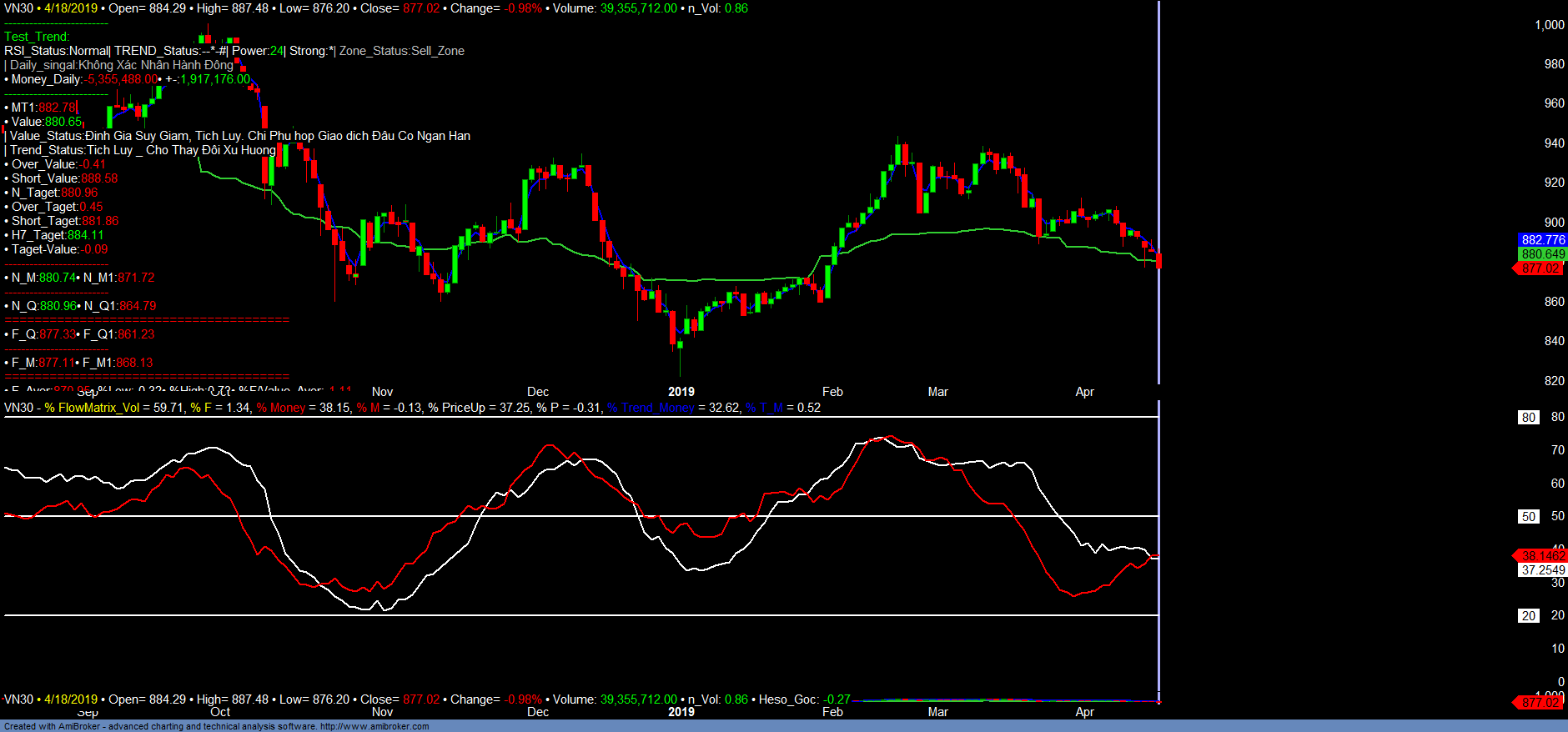
Task: Click the Test_Trend indicator title
Action: point(37,37)
